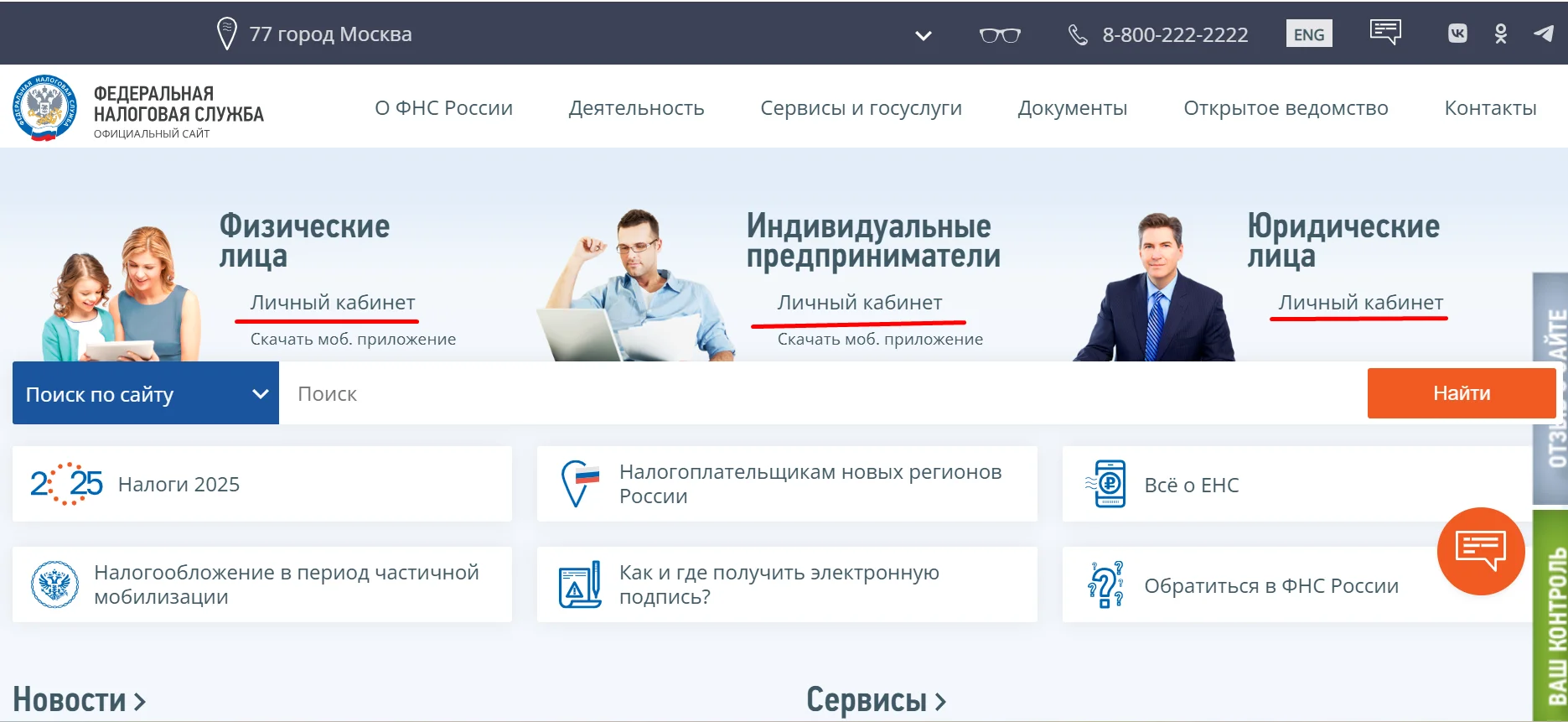Open 'Личный кабинет' for Физические лица

(332, 303)
